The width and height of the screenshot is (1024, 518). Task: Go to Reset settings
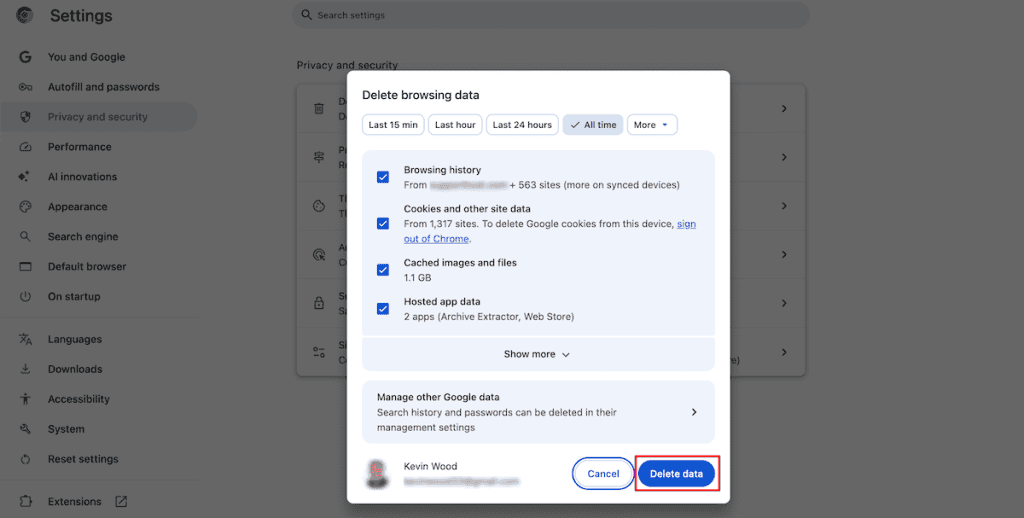click(99, 459)
